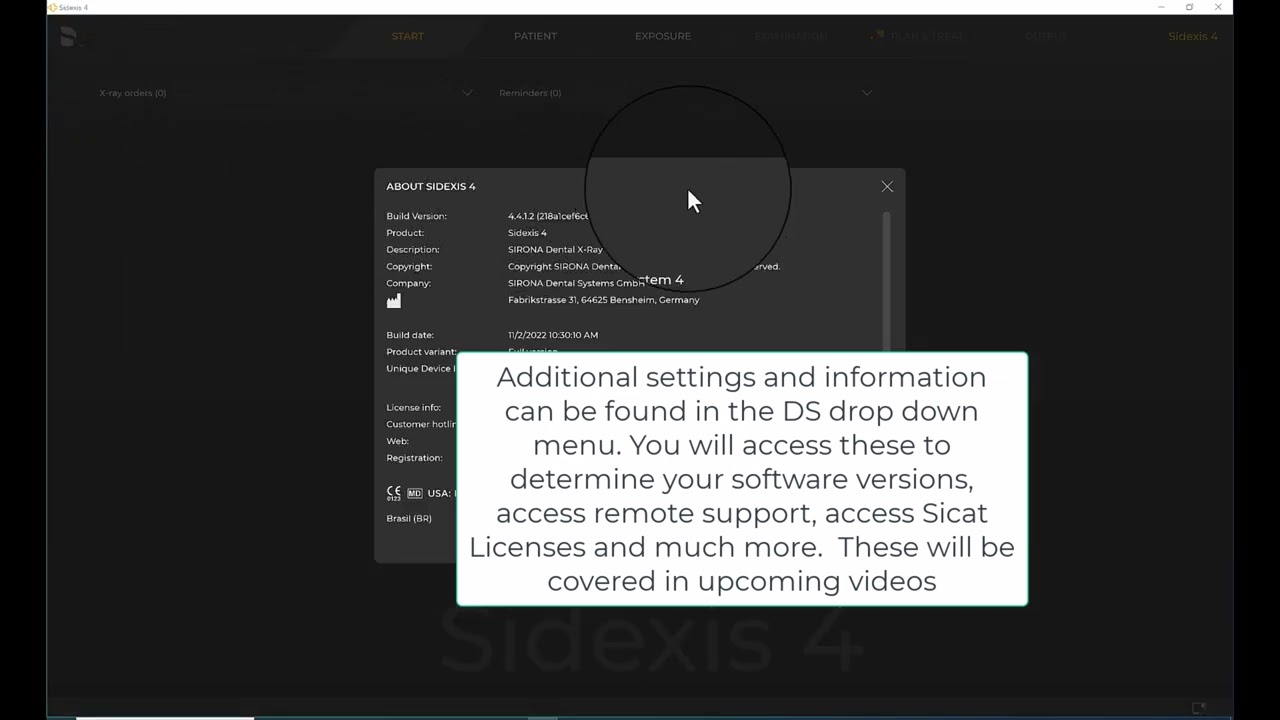Select the Company label
This screenshot has width=1280, height=720.
(x=408, y=283)
